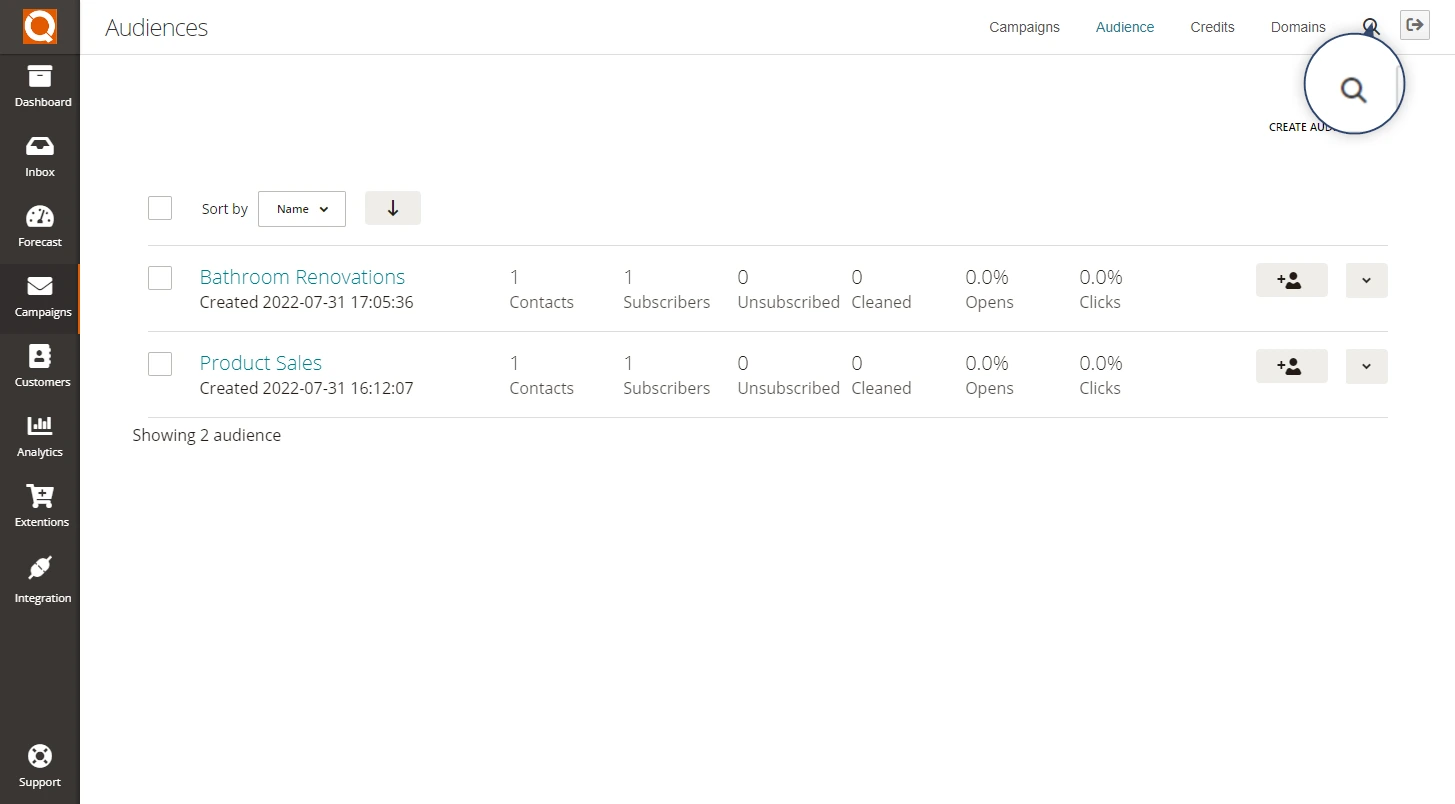Go to the Inbox sidebar icon
Viewport: 1455px width, 804px height.
[x=40, y=157]
